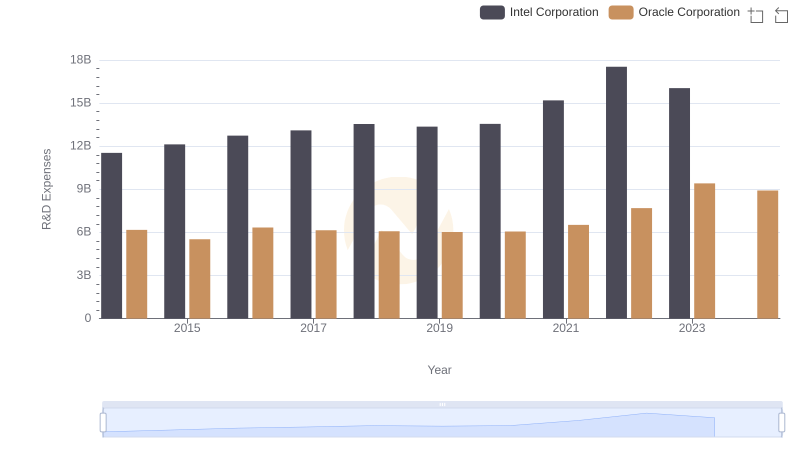Select Oracle's bar for 2015
Image resolution: width=800 pixels, height=461 pixels.
point(199,279)
